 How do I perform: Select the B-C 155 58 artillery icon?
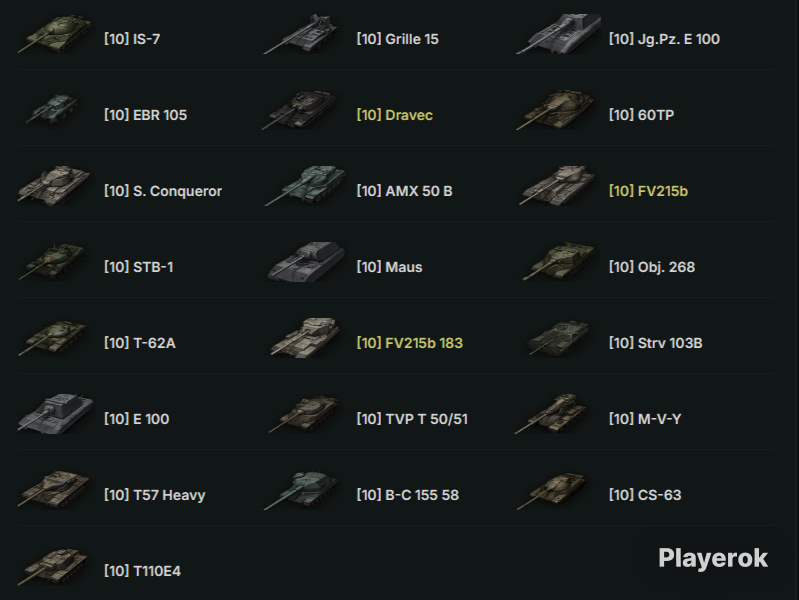[x=301, y=490]
